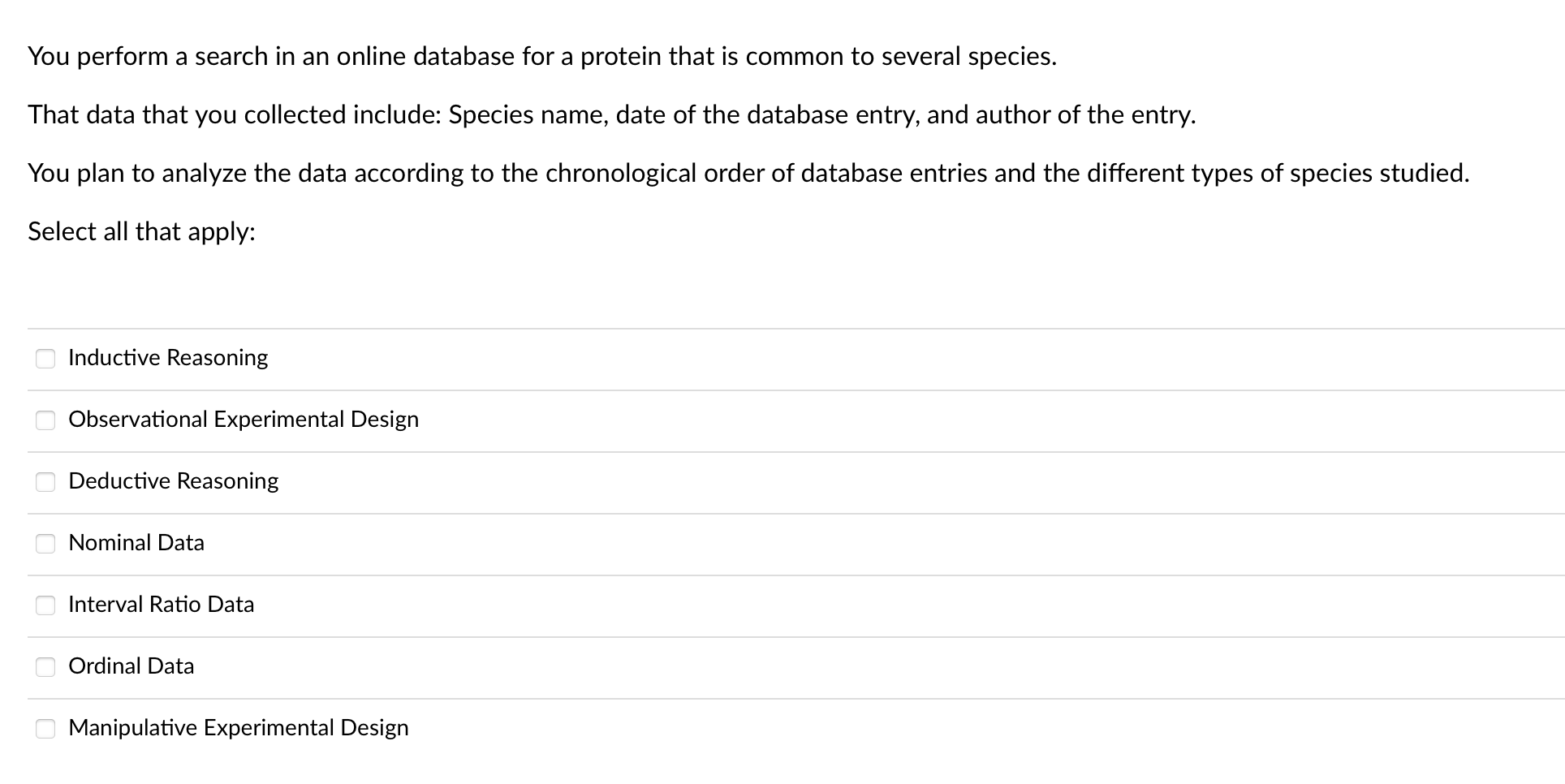The image size is (1565, 784).
Task: Click the Inductive Reasoning label text
Action: coord(168,358)
